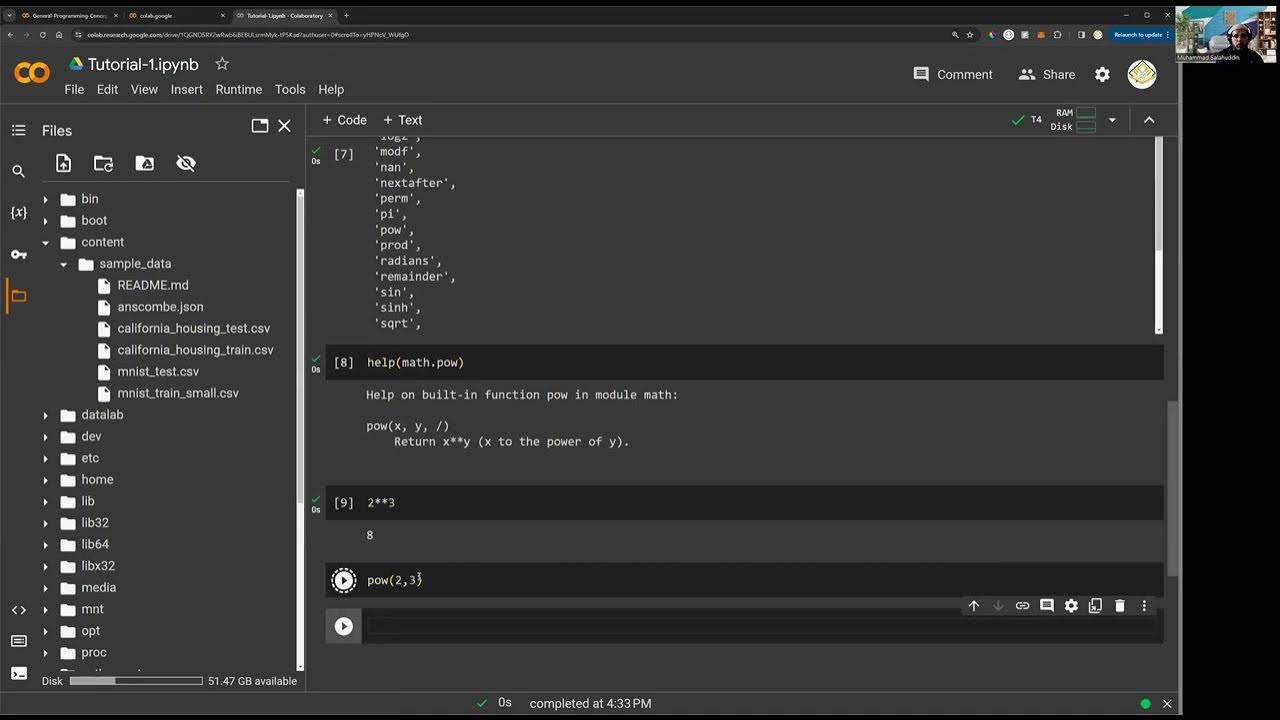Click the upload file icon in Files panel
The width and height of the screenshot is (1280, 720).
pyautogui.click(x=63, y=163)
